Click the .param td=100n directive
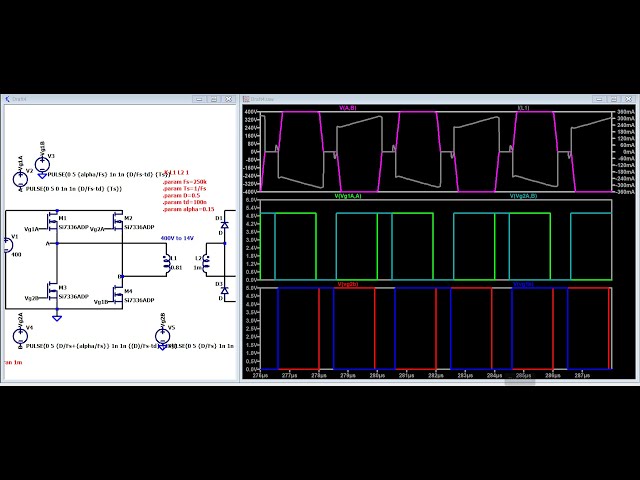 (184, 202)
